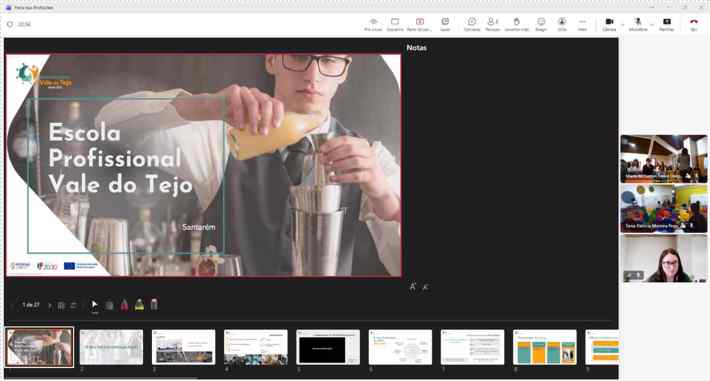Click the meeting timer at top left

click(x=24, y=24)
